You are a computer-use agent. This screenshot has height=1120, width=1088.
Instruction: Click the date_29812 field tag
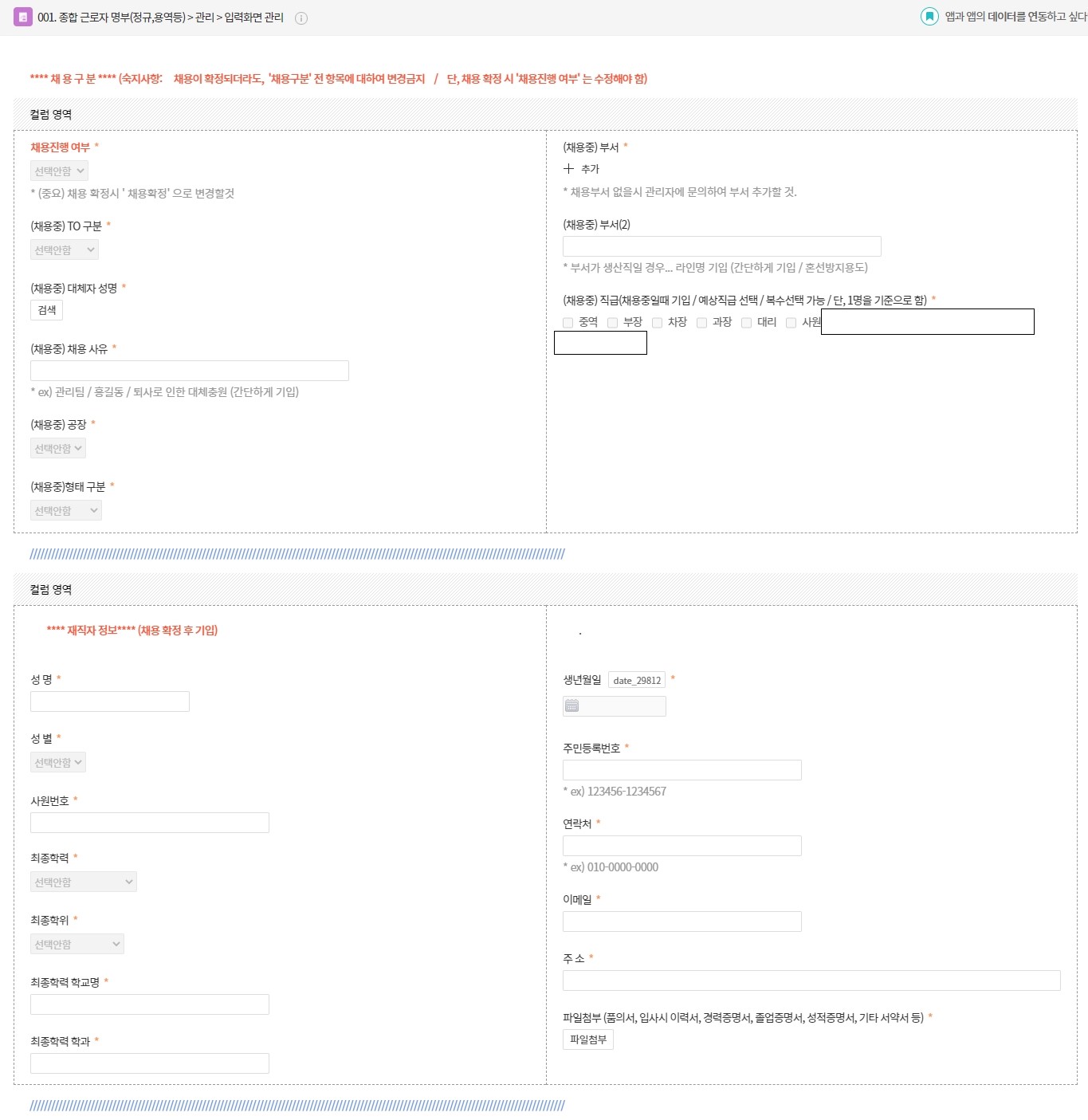coord(637,680)
